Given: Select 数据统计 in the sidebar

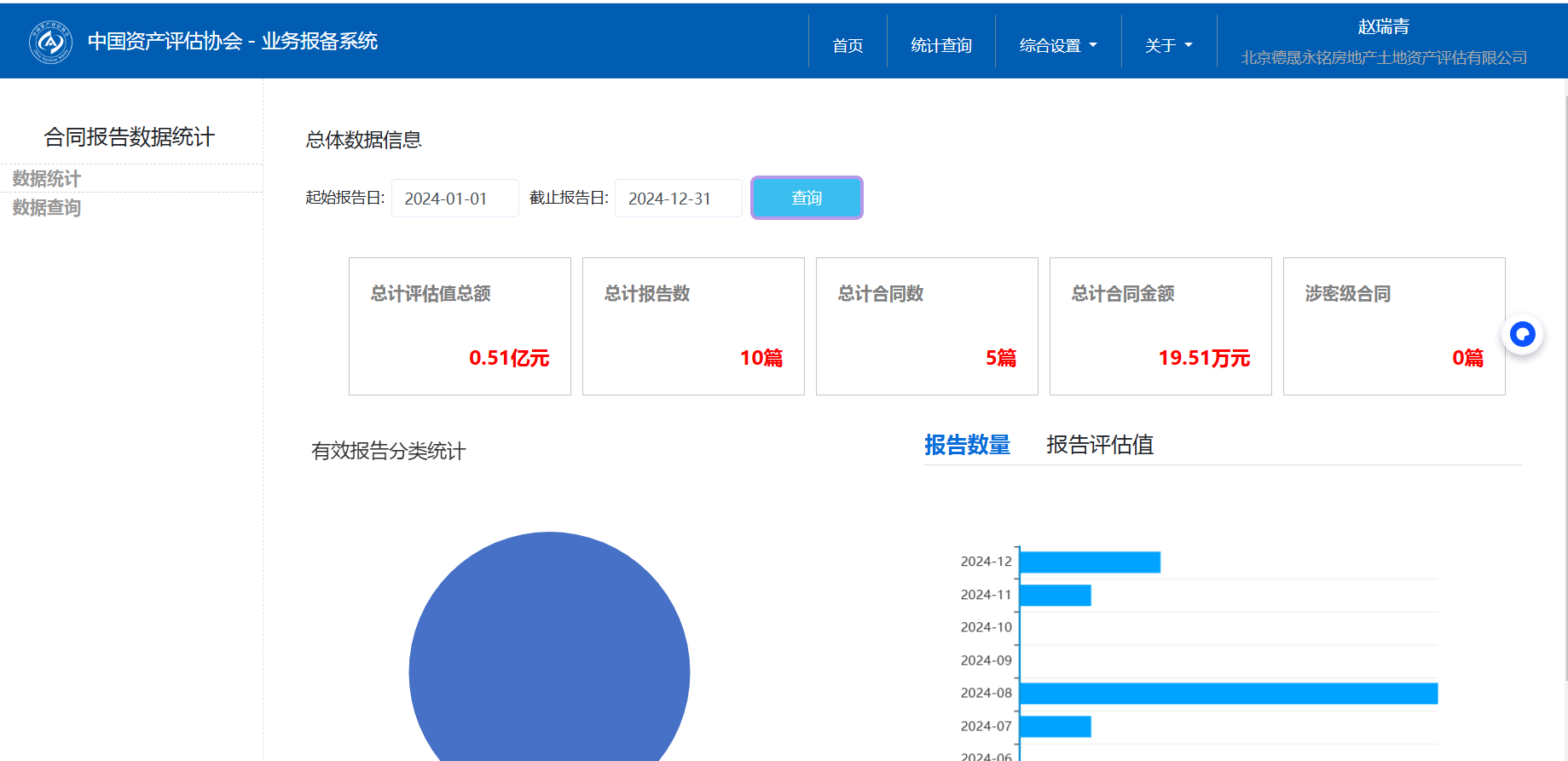Looking at the screenshot, I should (x=47, y=179).
